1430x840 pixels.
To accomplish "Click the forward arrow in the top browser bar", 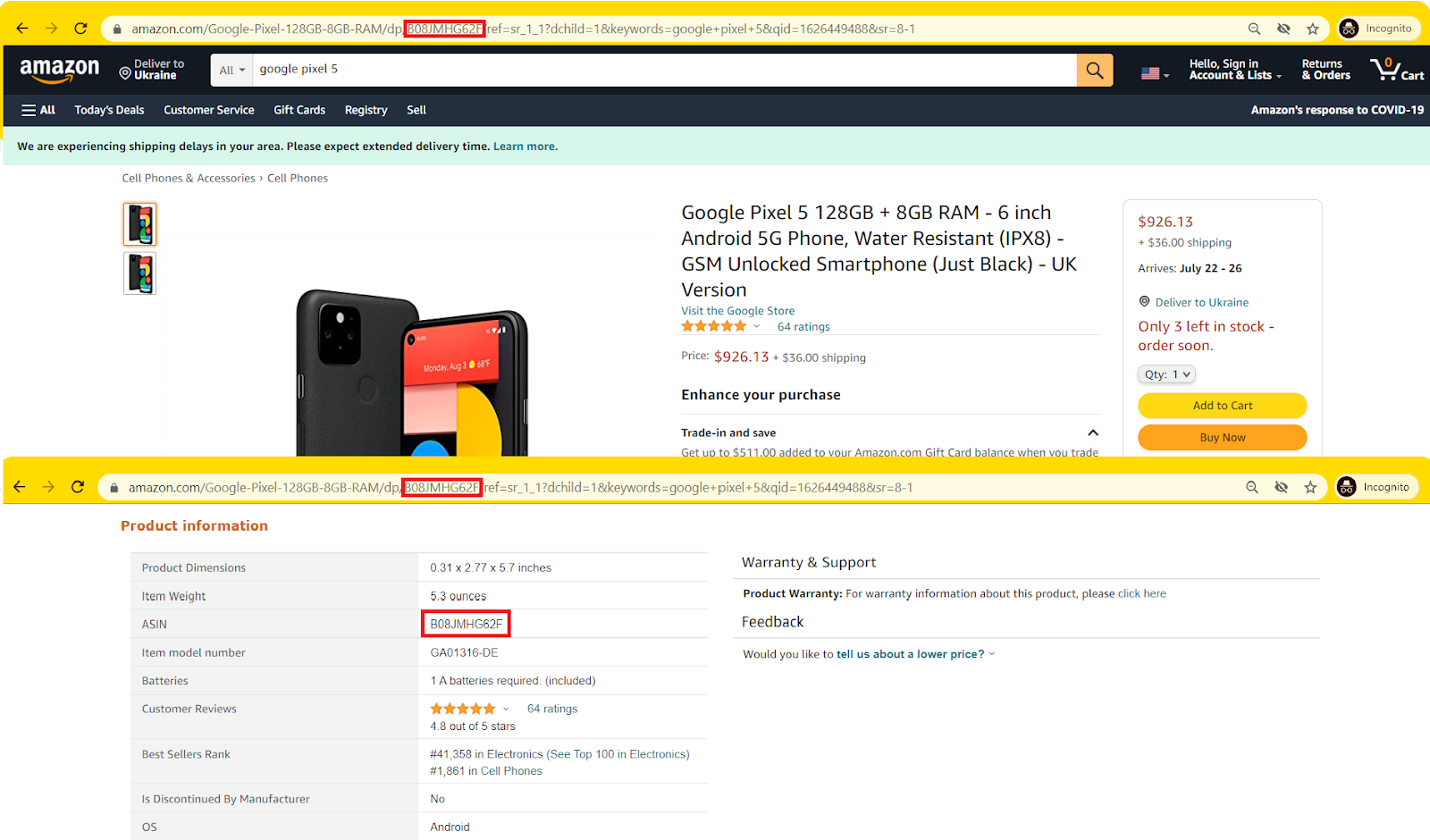I will pyautogui.click(x=51, y=29).
